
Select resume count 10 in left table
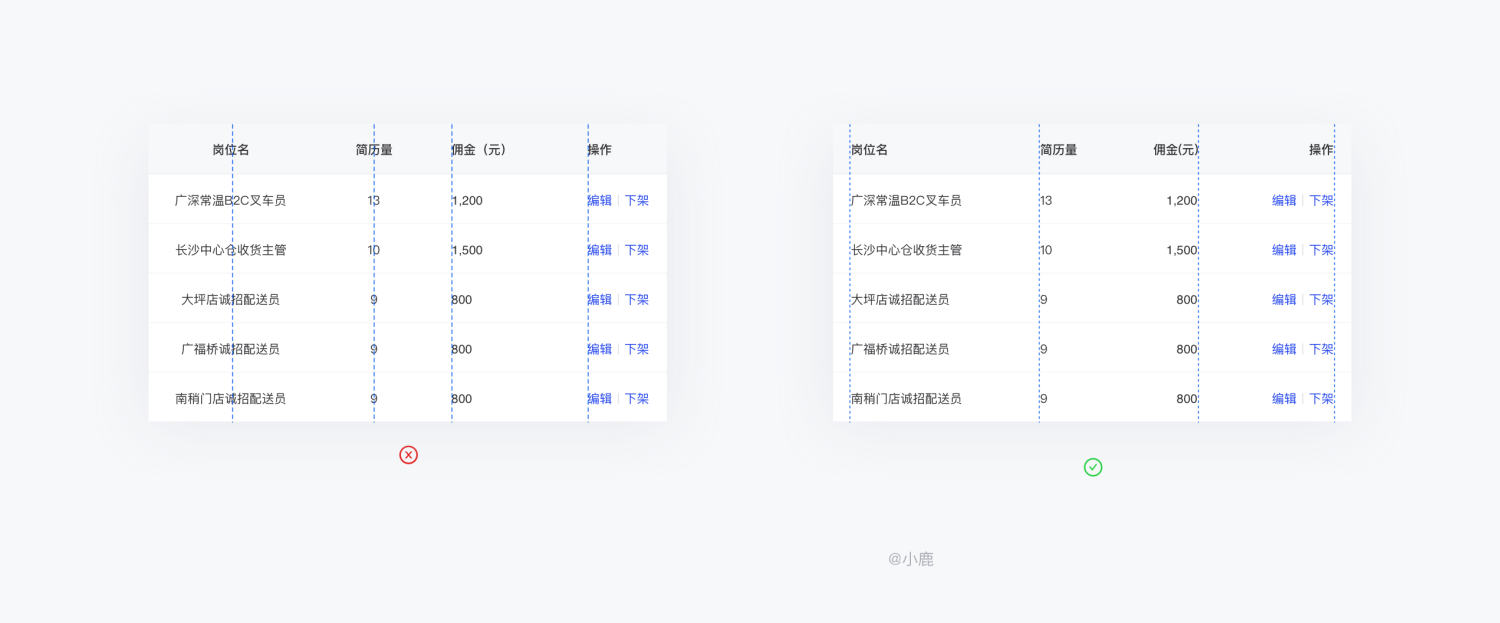[374, 250]
